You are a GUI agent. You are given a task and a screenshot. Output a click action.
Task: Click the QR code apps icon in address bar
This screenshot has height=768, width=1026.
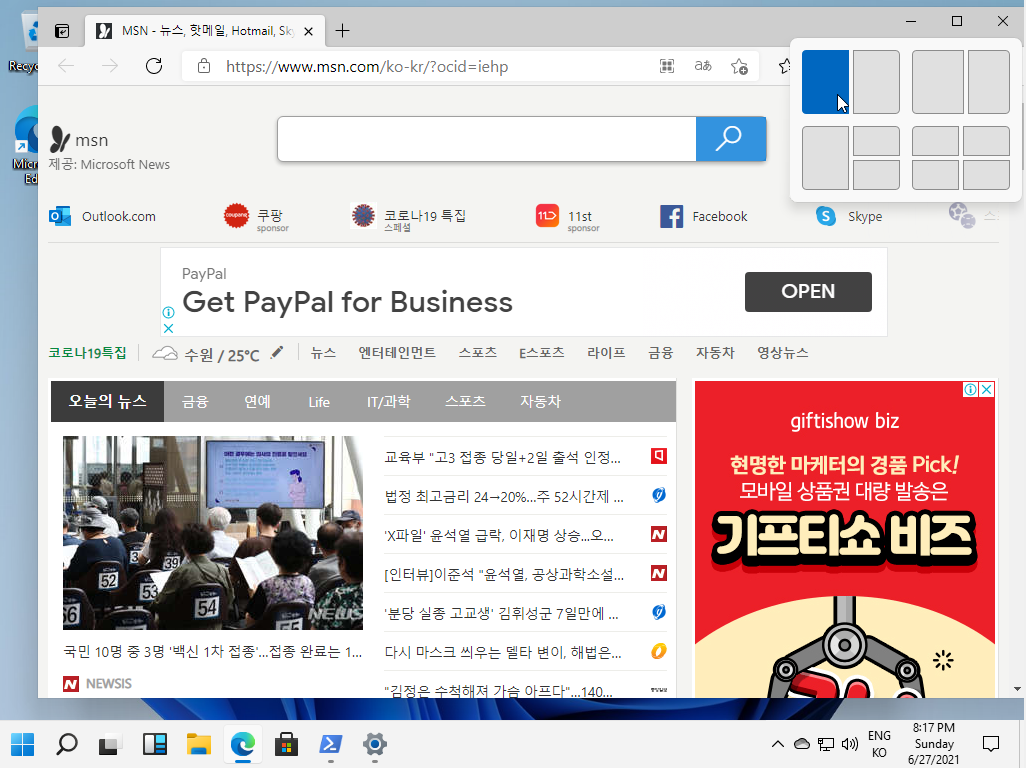click(x=667, y=66)
